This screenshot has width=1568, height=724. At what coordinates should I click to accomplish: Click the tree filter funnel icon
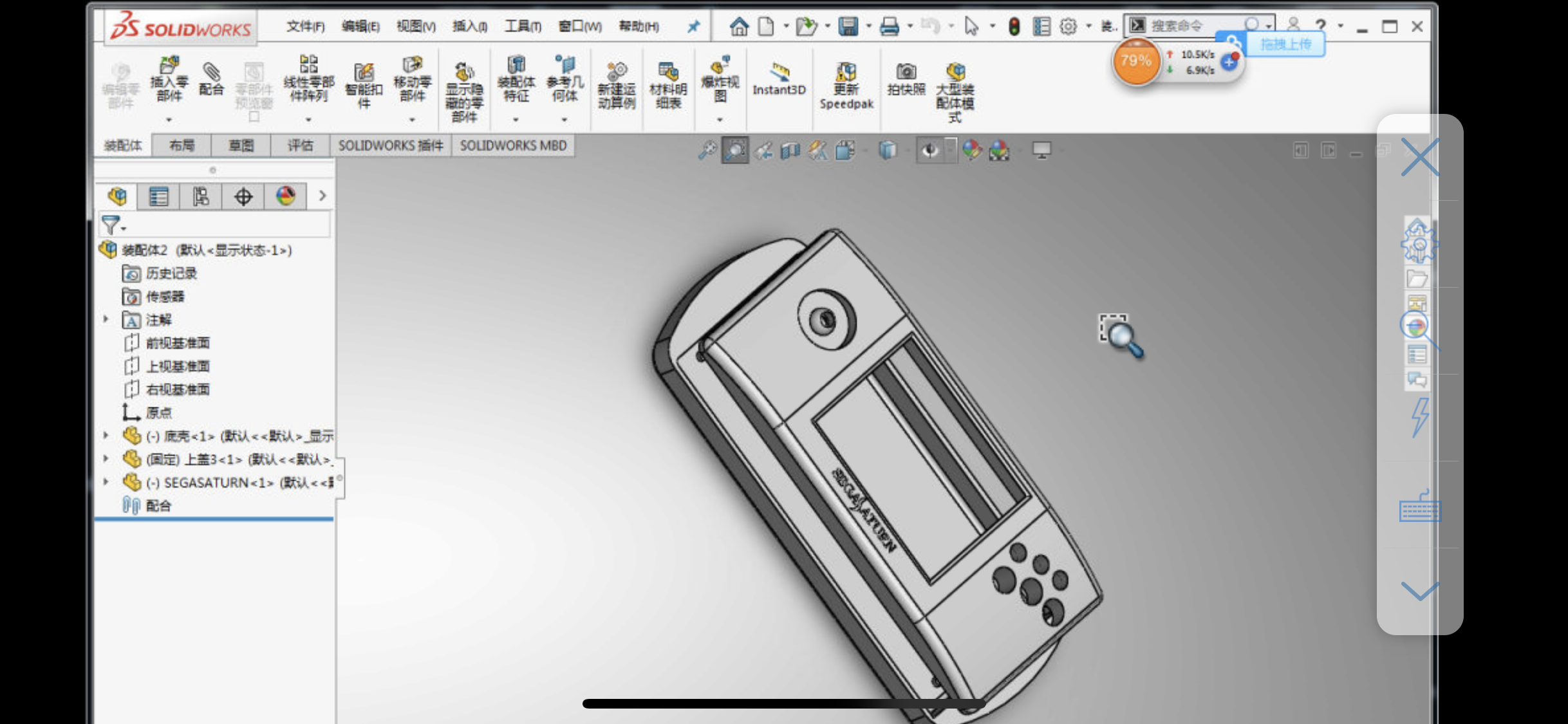[x=111, y=225]
